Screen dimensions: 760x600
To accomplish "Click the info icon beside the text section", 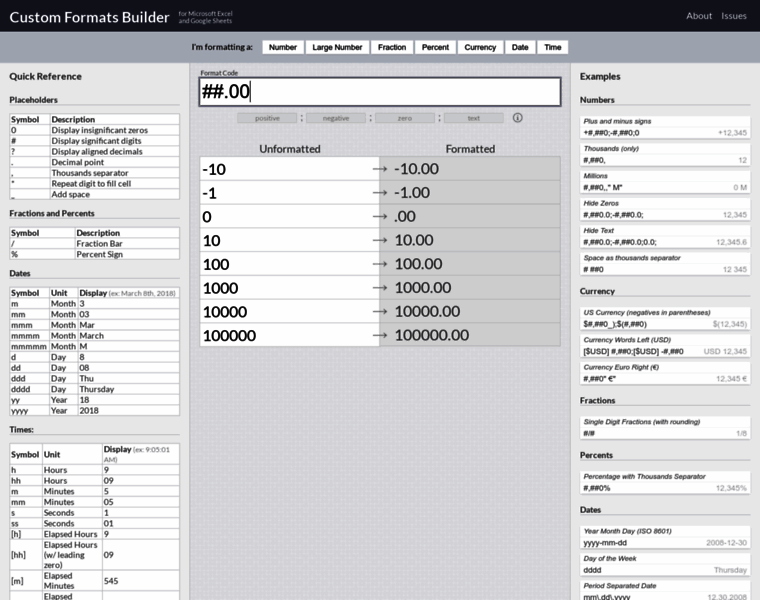I will (517, 118).
